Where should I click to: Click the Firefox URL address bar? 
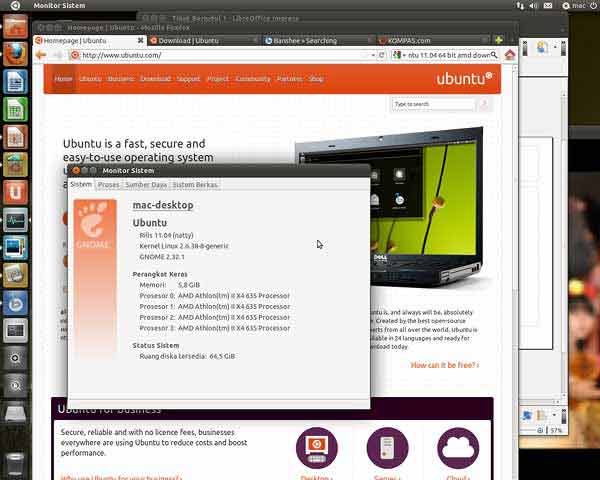pos(222,55)
